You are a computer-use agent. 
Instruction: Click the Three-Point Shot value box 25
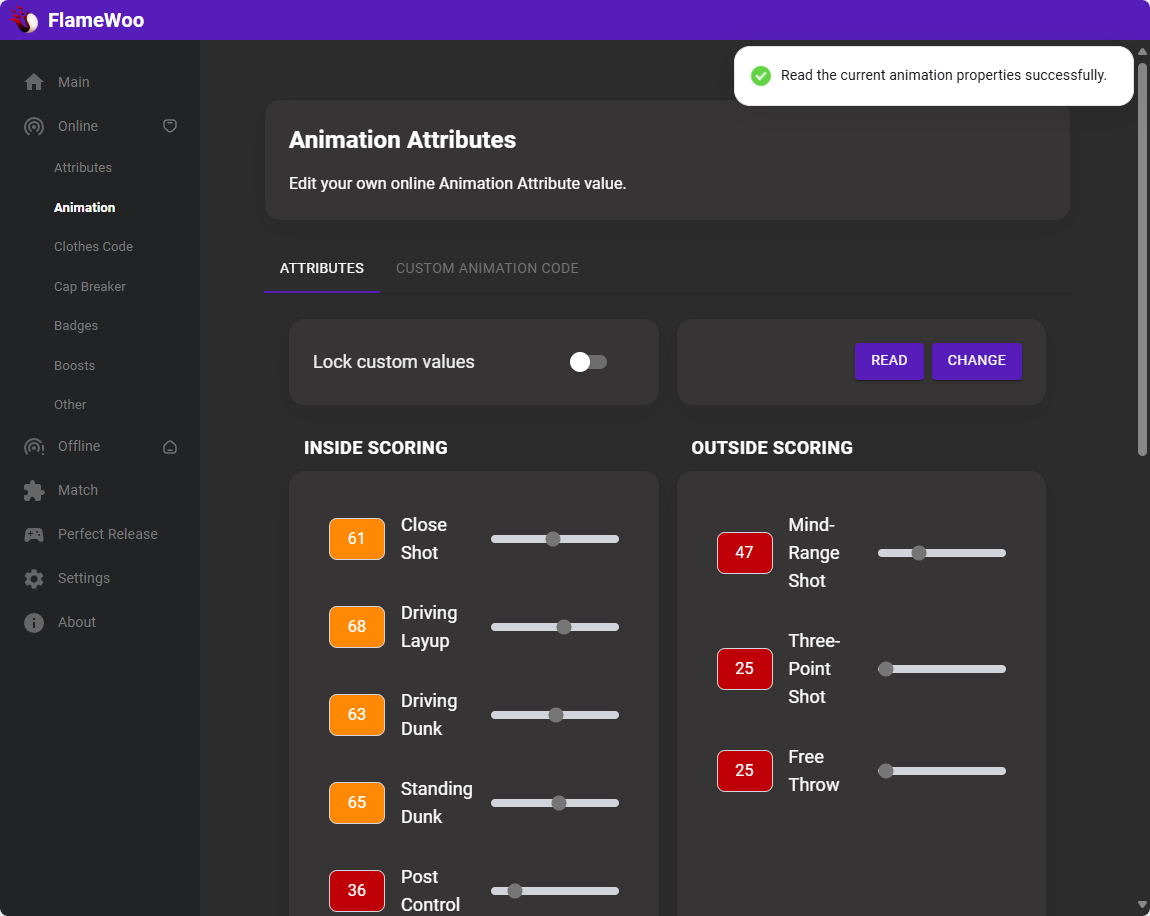[744, 669]
